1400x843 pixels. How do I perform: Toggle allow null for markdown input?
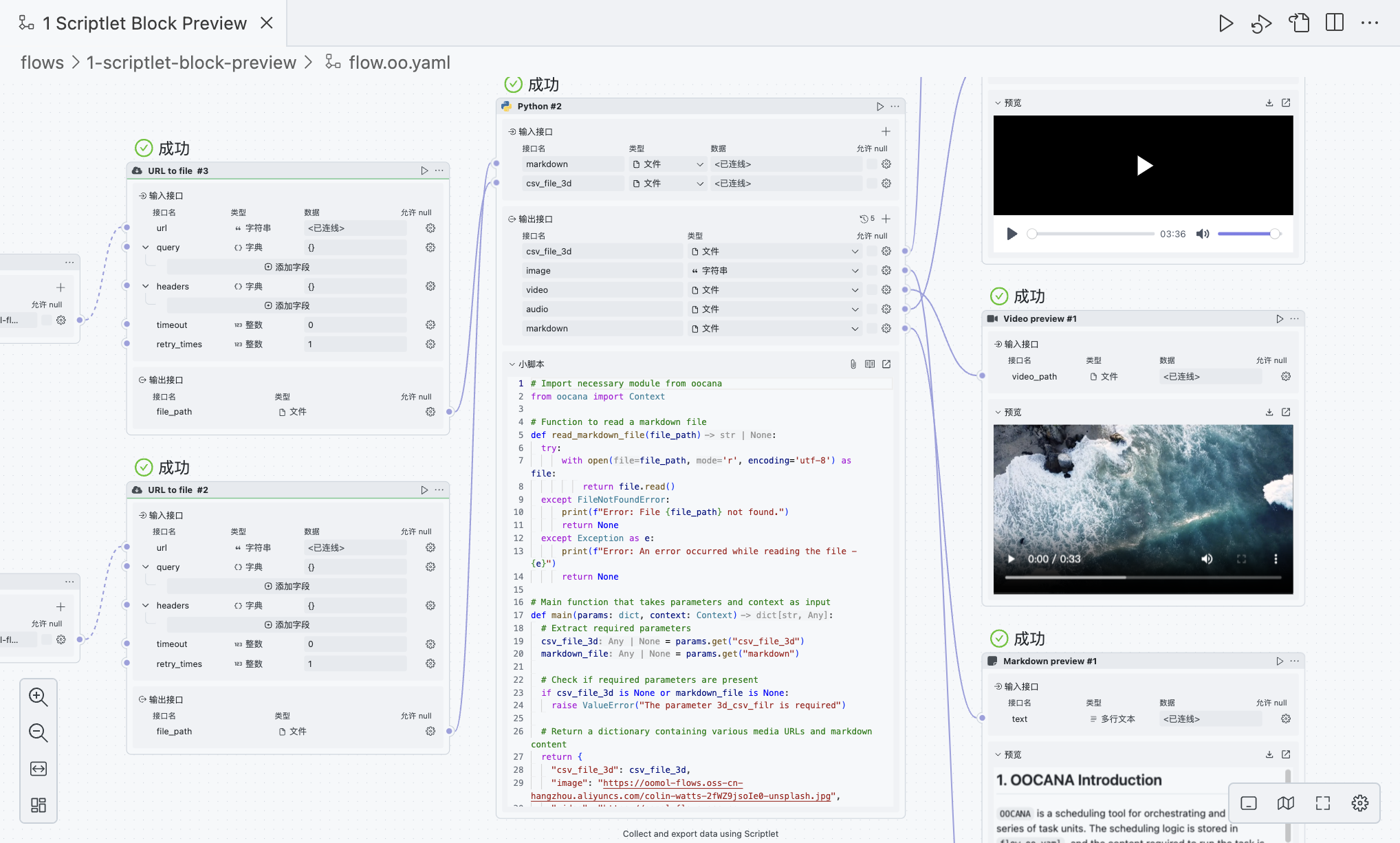[871, 164]
